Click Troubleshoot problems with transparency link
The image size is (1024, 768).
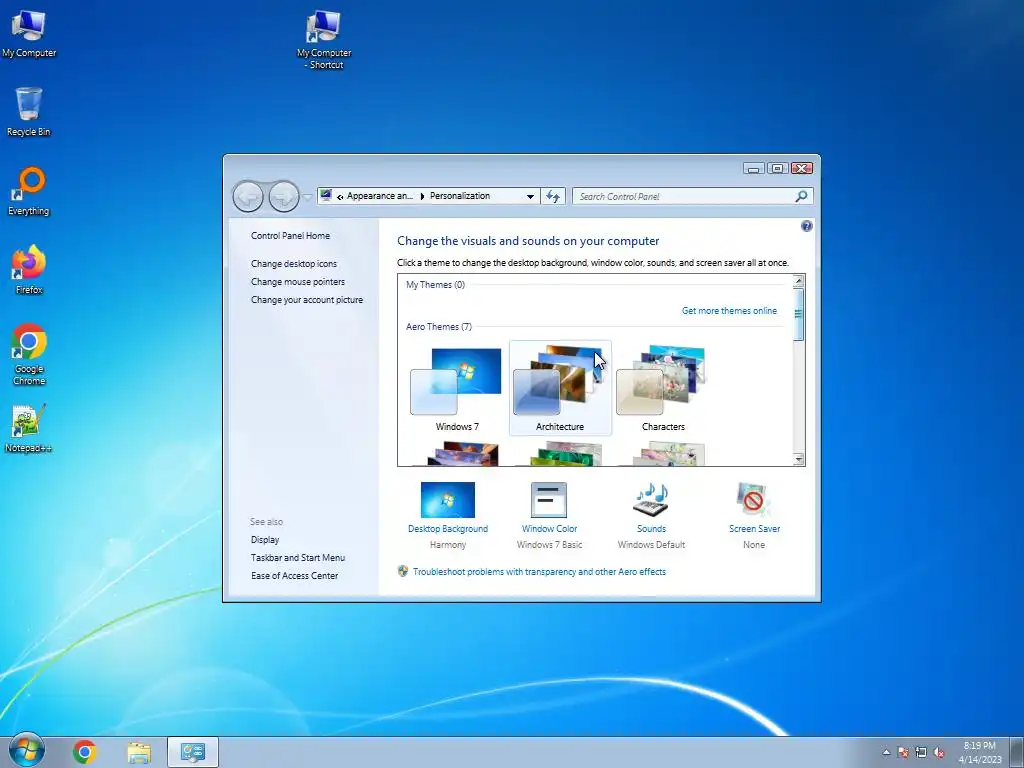click(539, 571)
